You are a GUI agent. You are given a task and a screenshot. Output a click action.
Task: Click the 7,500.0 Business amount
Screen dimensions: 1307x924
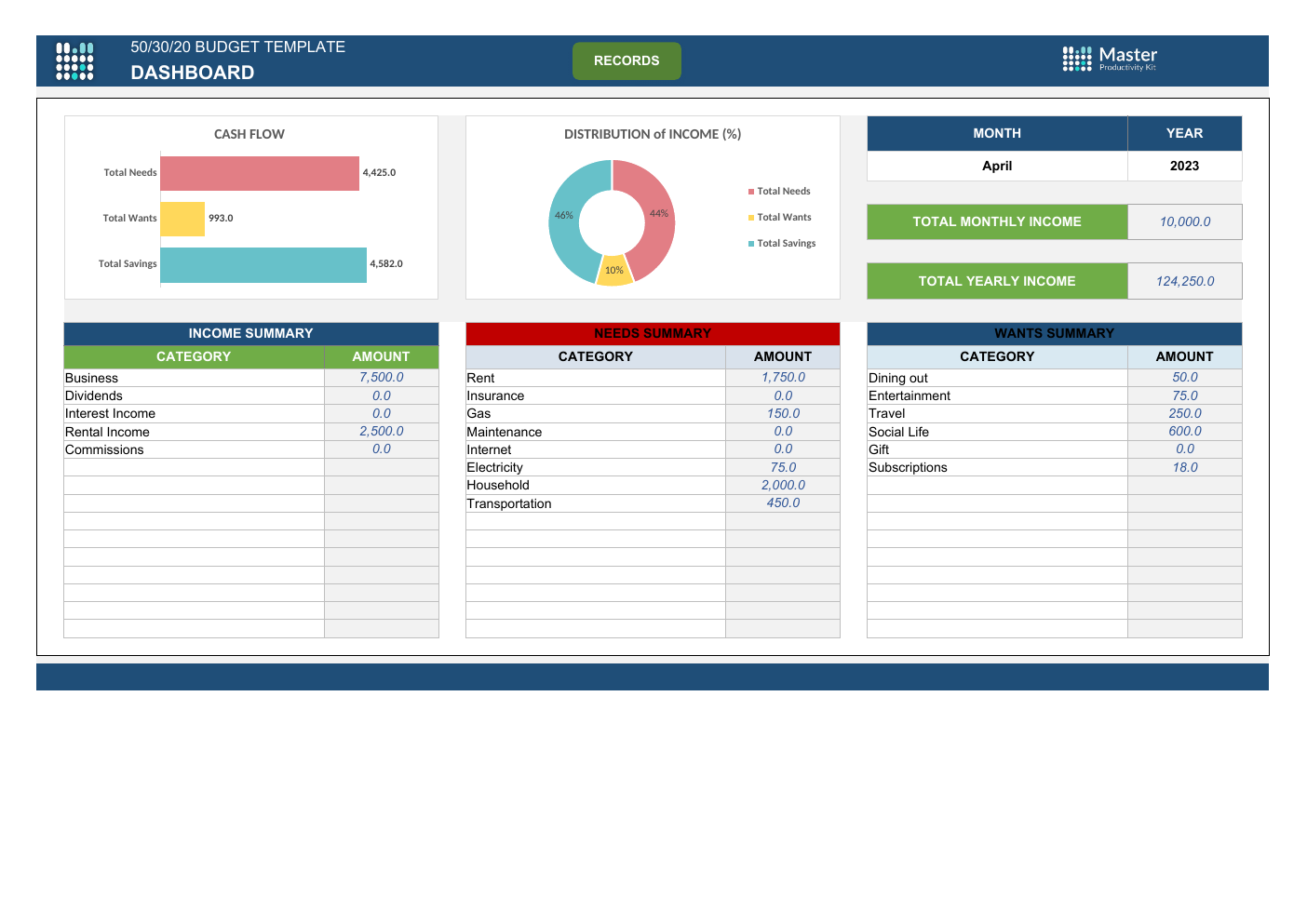point(382,378)
